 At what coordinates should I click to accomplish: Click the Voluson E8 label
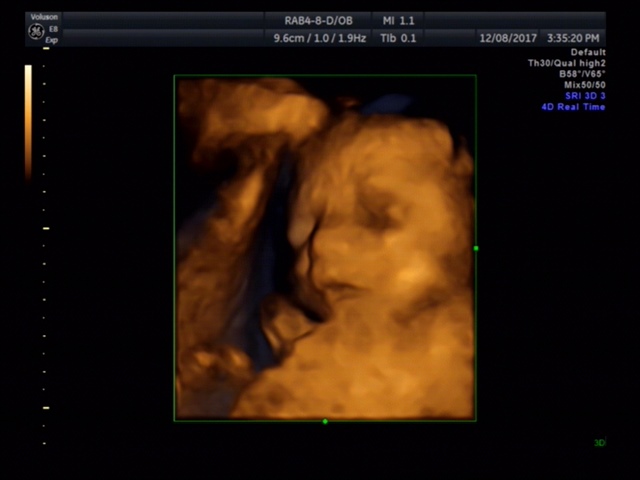click(x=46, y=19)
